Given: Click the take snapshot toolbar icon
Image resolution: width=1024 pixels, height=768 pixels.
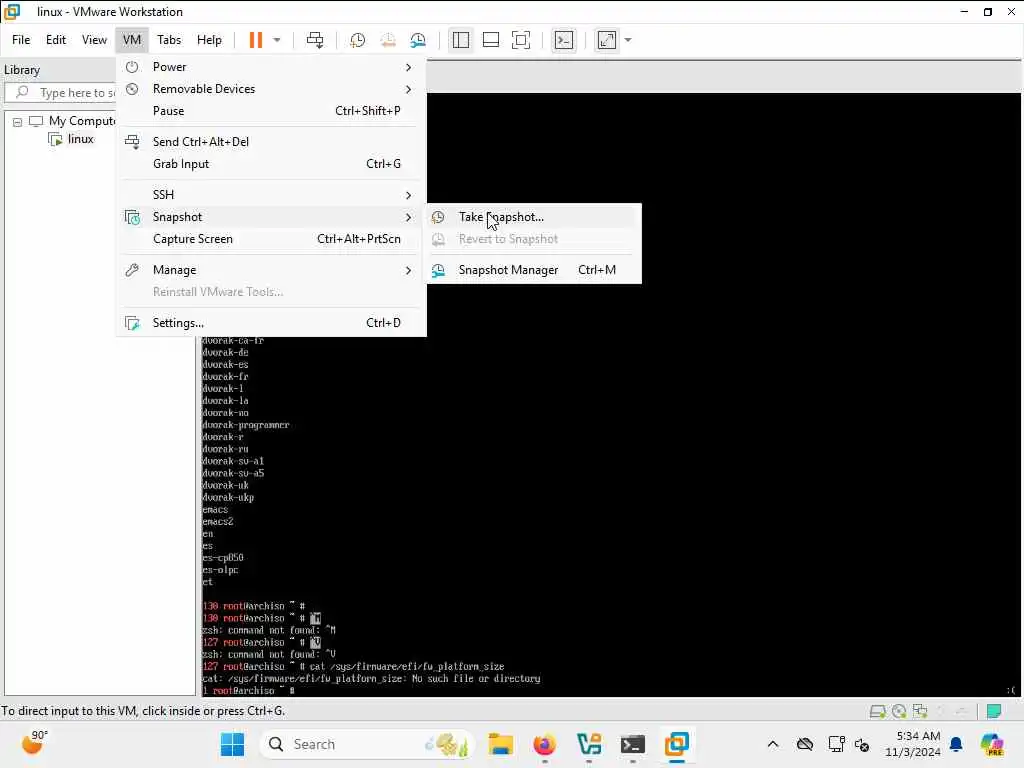Looking at the screenshot, I should point(357,40).
